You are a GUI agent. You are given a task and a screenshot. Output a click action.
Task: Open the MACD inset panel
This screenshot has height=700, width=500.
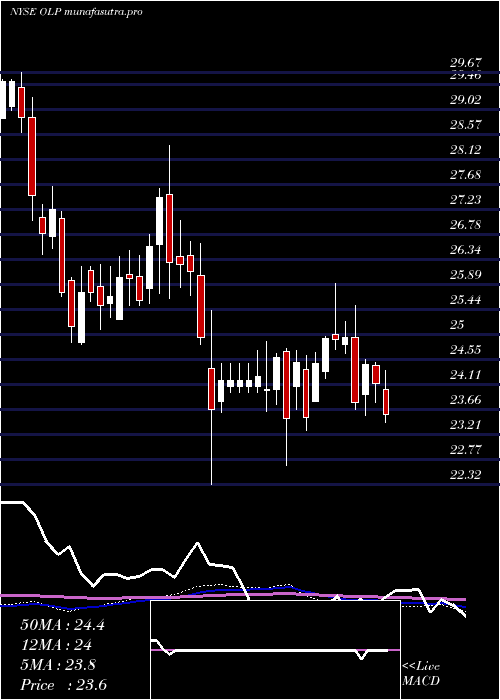click(x=275, y=650)
